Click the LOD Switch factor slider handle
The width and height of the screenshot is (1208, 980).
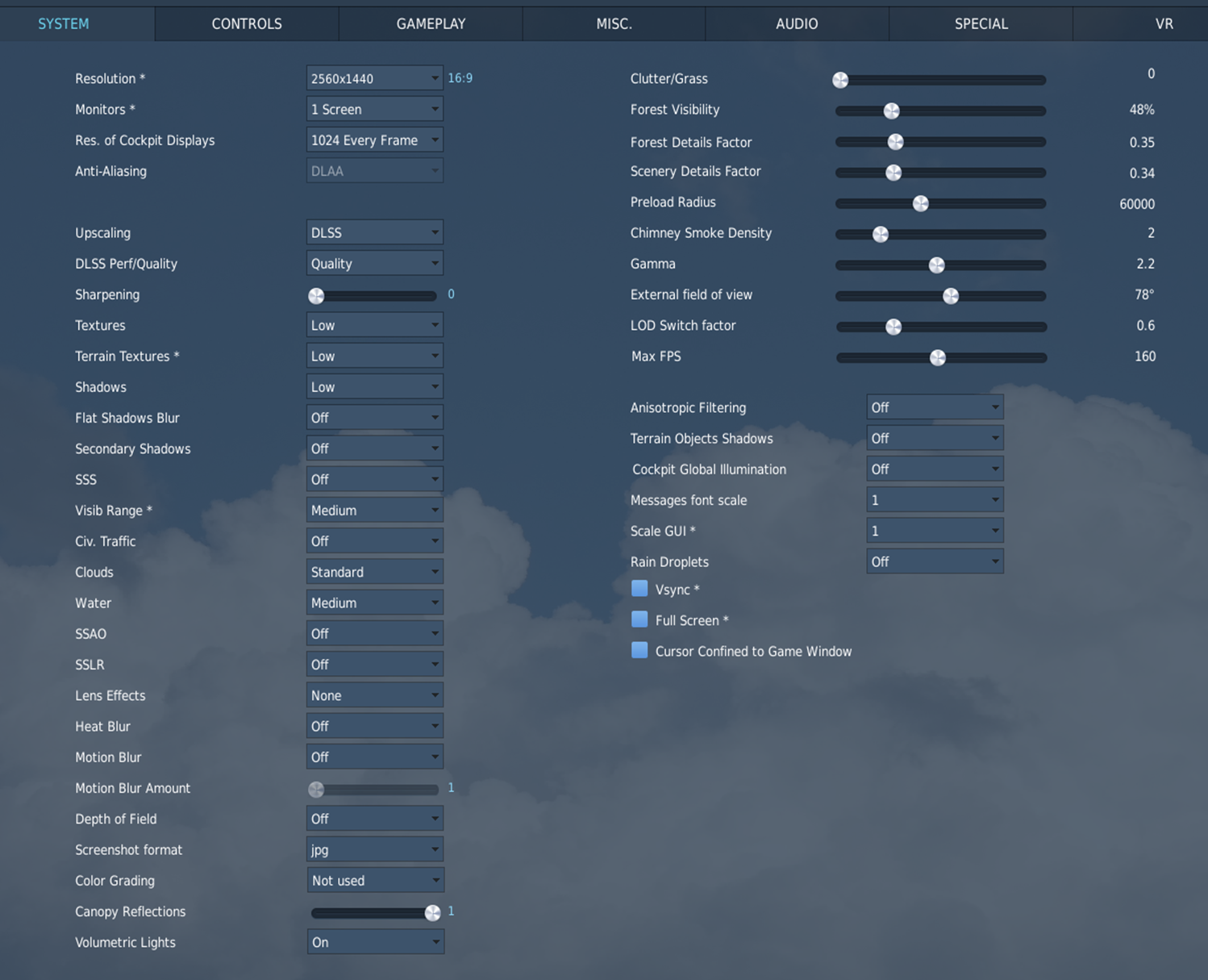click(x=894, y=327)
